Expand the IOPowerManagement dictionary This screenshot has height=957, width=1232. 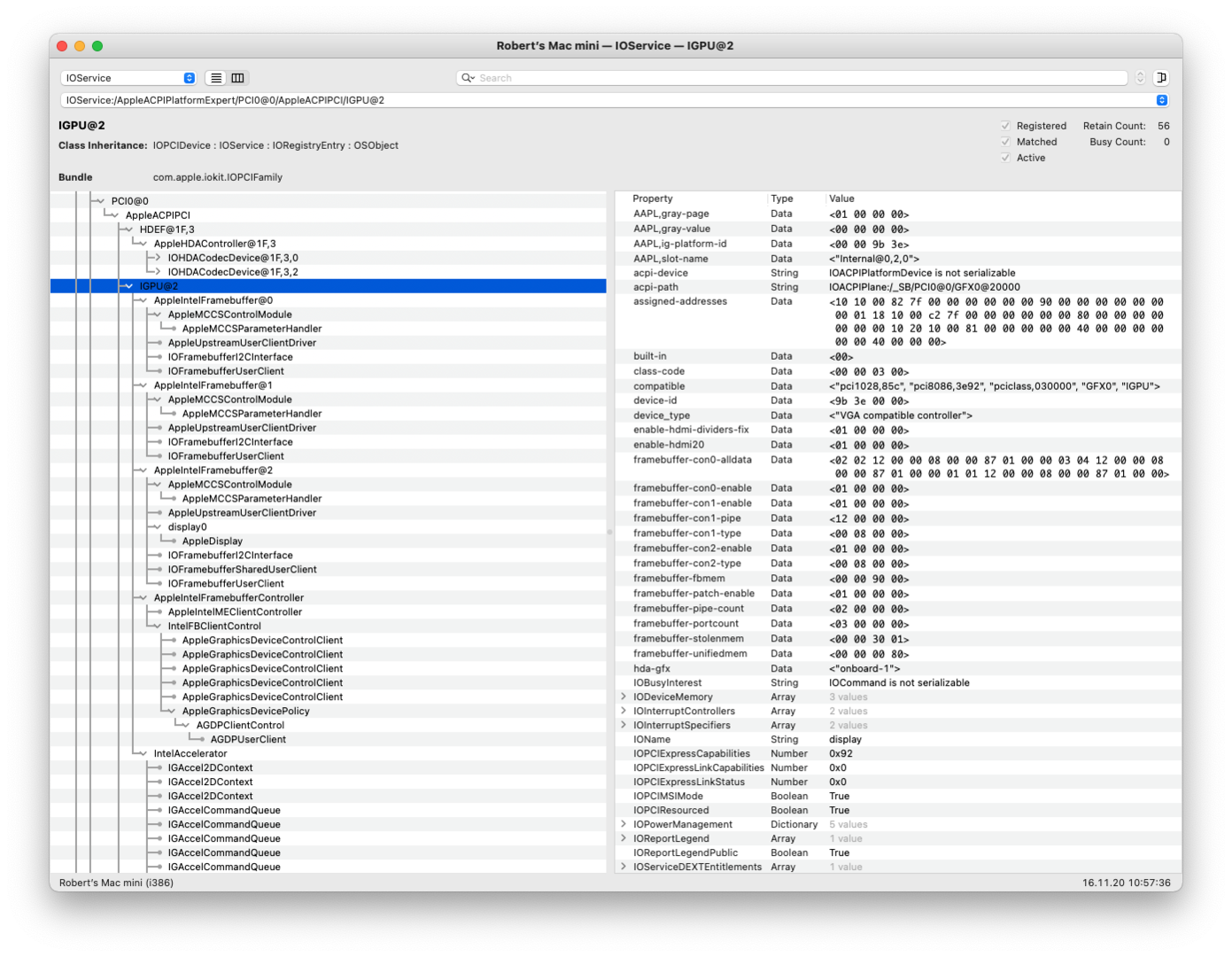pos(624,825)
